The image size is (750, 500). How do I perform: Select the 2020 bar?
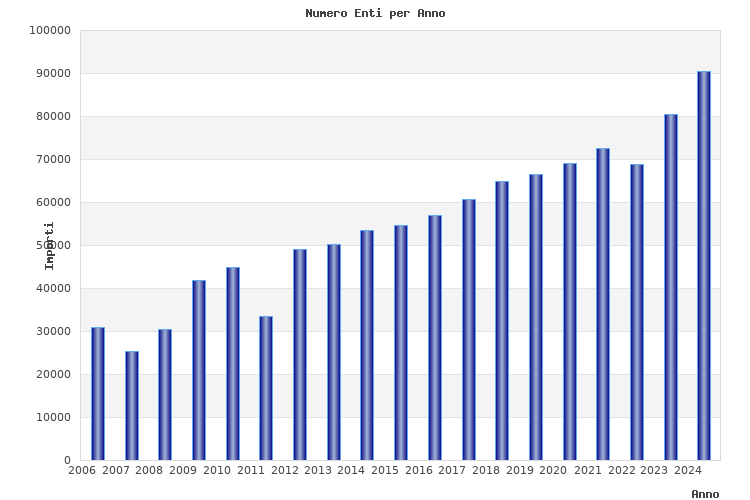click(x=570, y=311)
